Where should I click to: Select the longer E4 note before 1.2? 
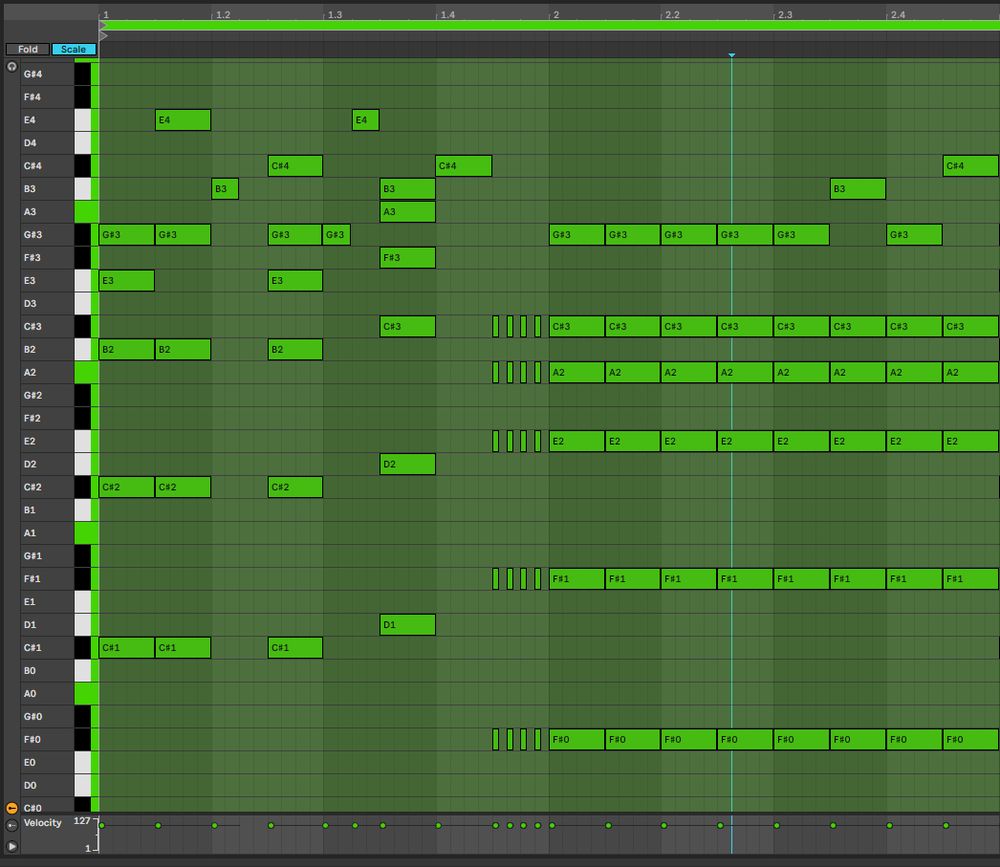(183, 120)
